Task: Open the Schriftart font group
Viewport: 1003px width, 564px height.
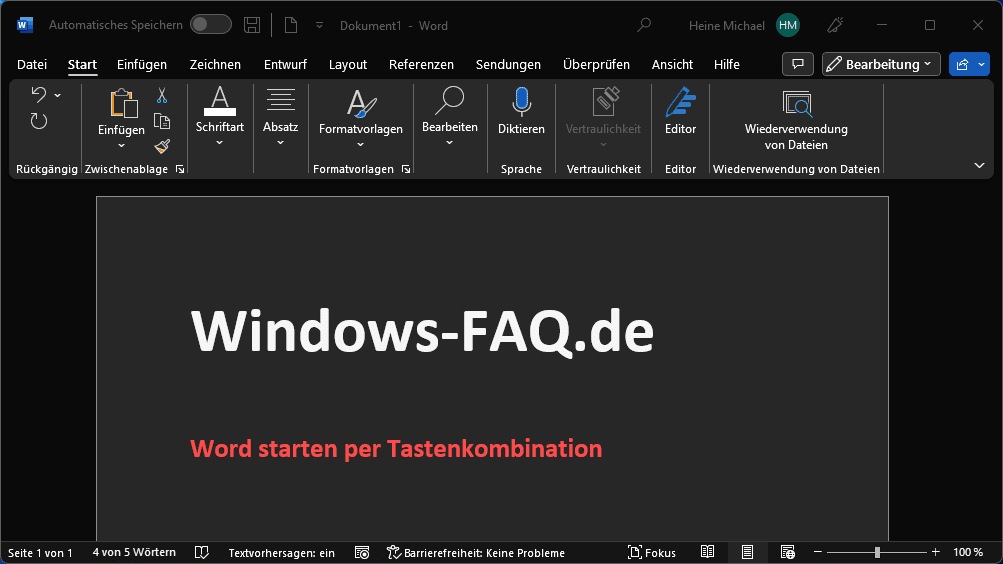Action: click(x=219, y=117)
